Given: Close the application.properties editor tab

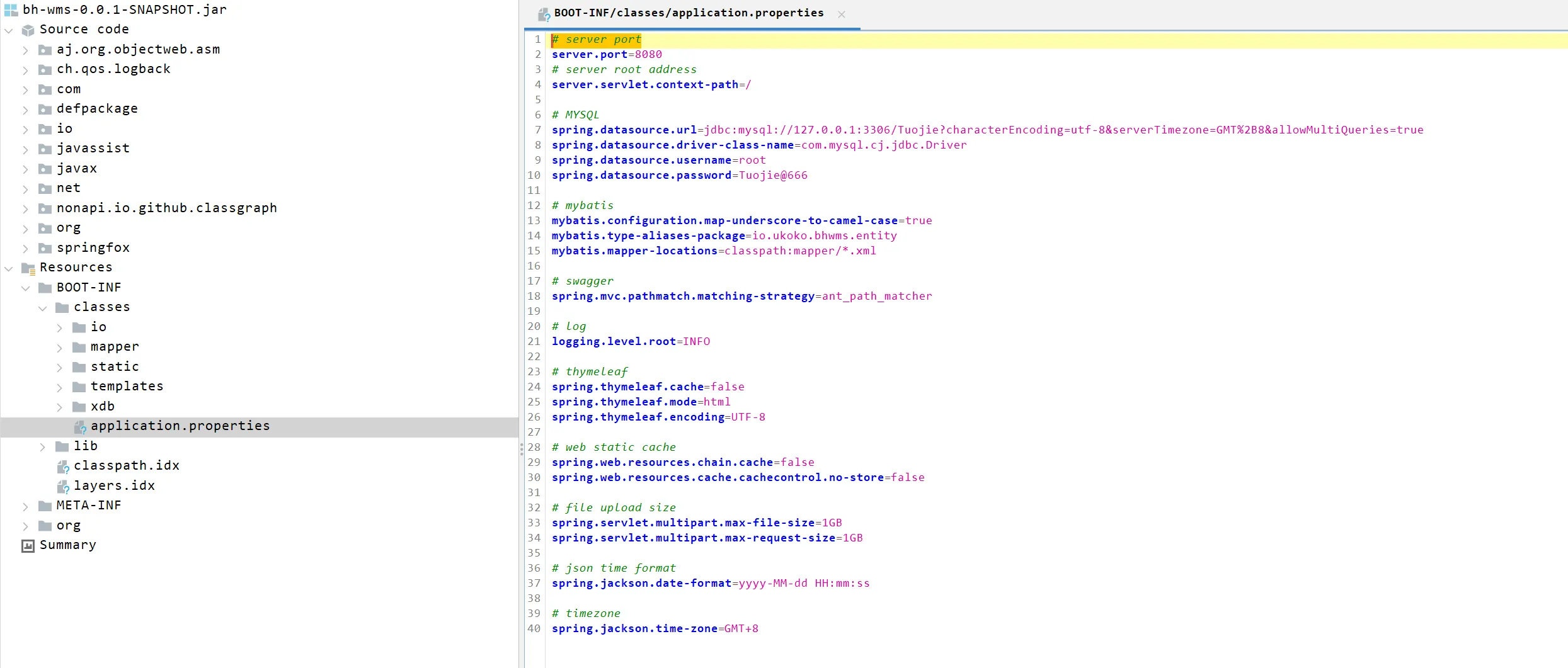Looking at the screenshot, I should pyautogui.click(x=841, y=14).
